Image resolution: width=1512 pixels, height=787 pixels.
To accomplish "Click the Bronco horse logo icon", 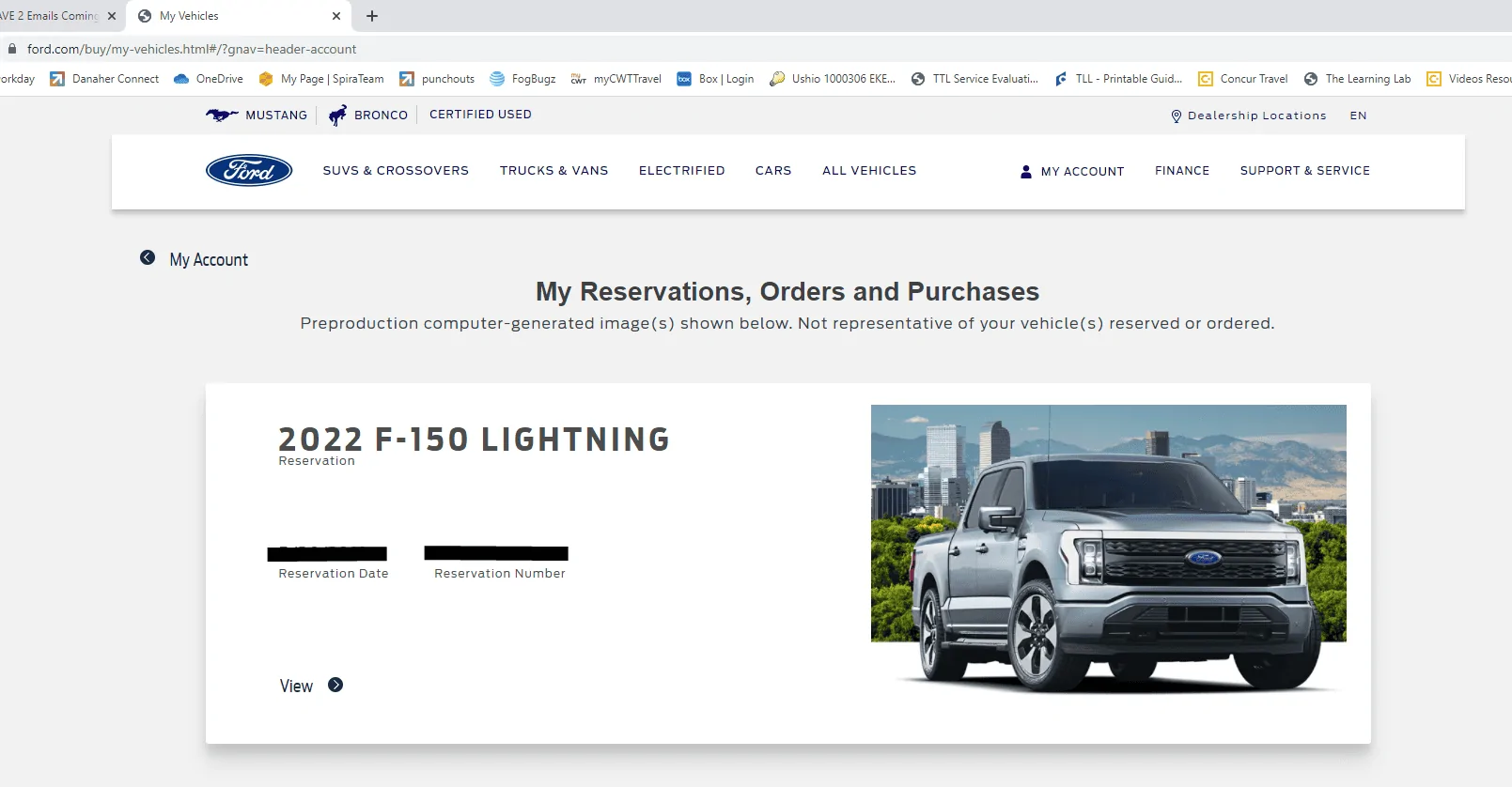I will pyautogui.click(x=337, y=115).
